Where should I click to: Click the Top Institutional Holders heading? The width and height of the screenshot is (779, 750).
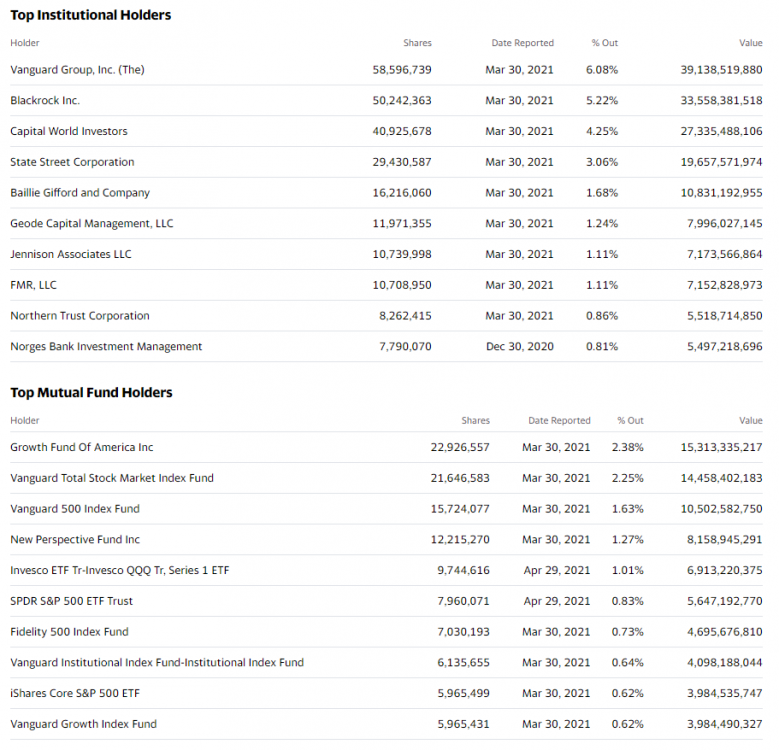pos(91,15)
